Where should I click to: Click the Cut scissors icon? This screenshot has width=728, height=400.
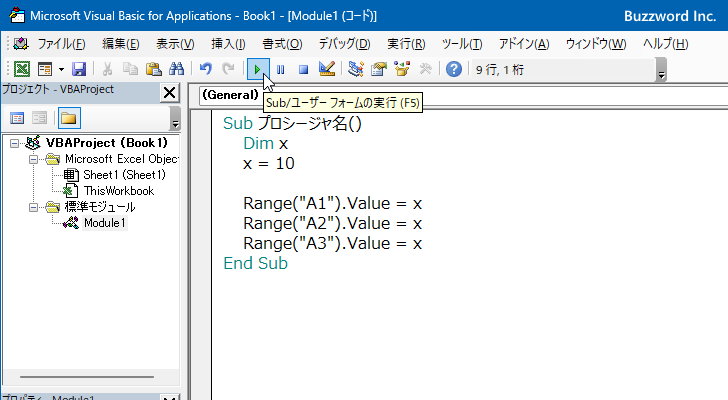tap(107, 70)
